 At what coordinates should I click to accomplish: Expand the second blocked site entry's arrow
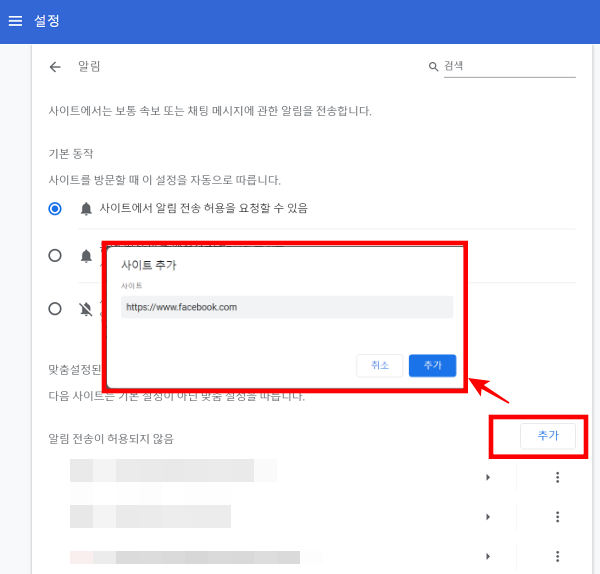488,517
